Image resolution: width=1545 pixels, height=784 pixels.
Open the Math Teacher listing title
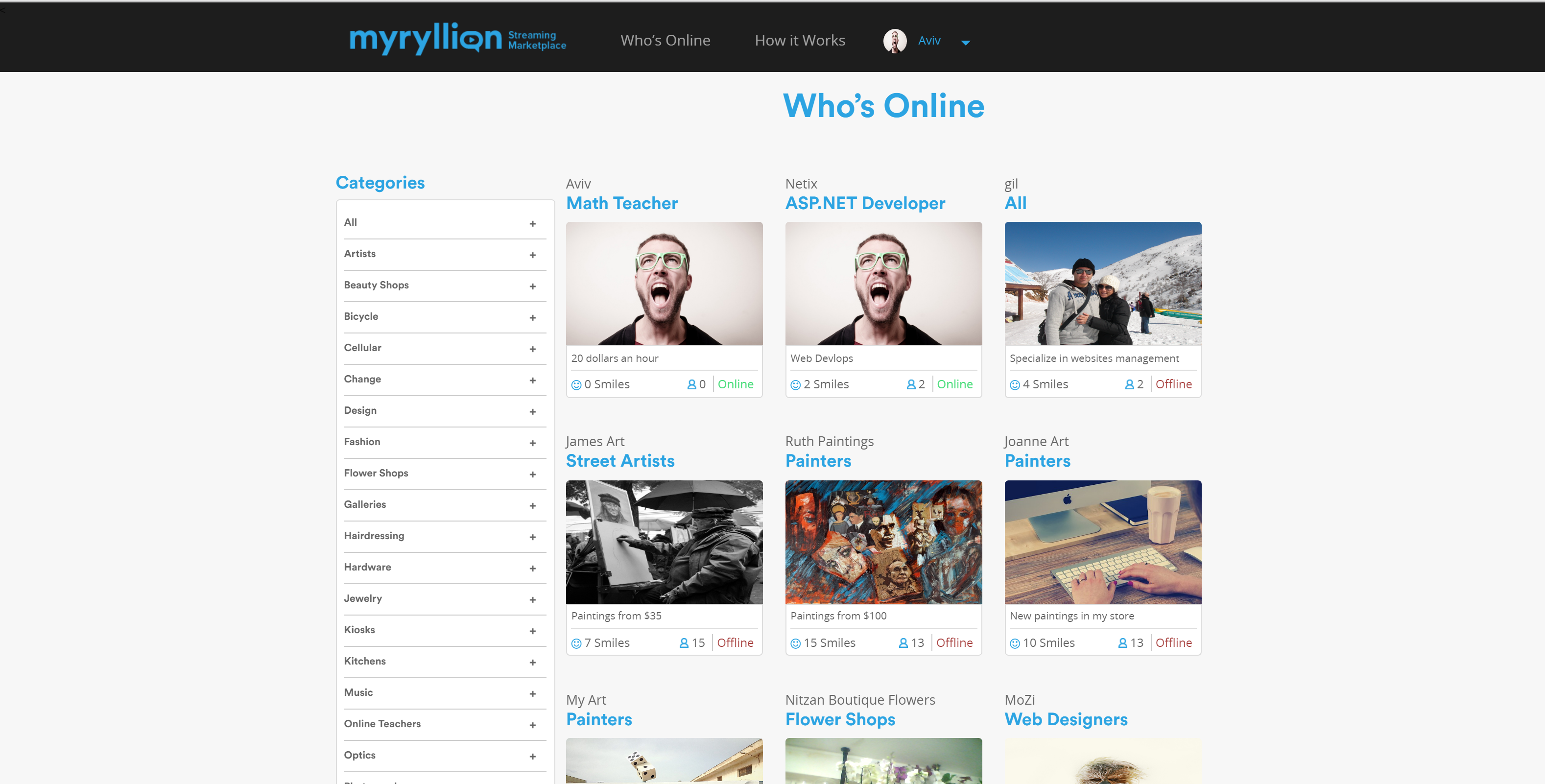621,203
